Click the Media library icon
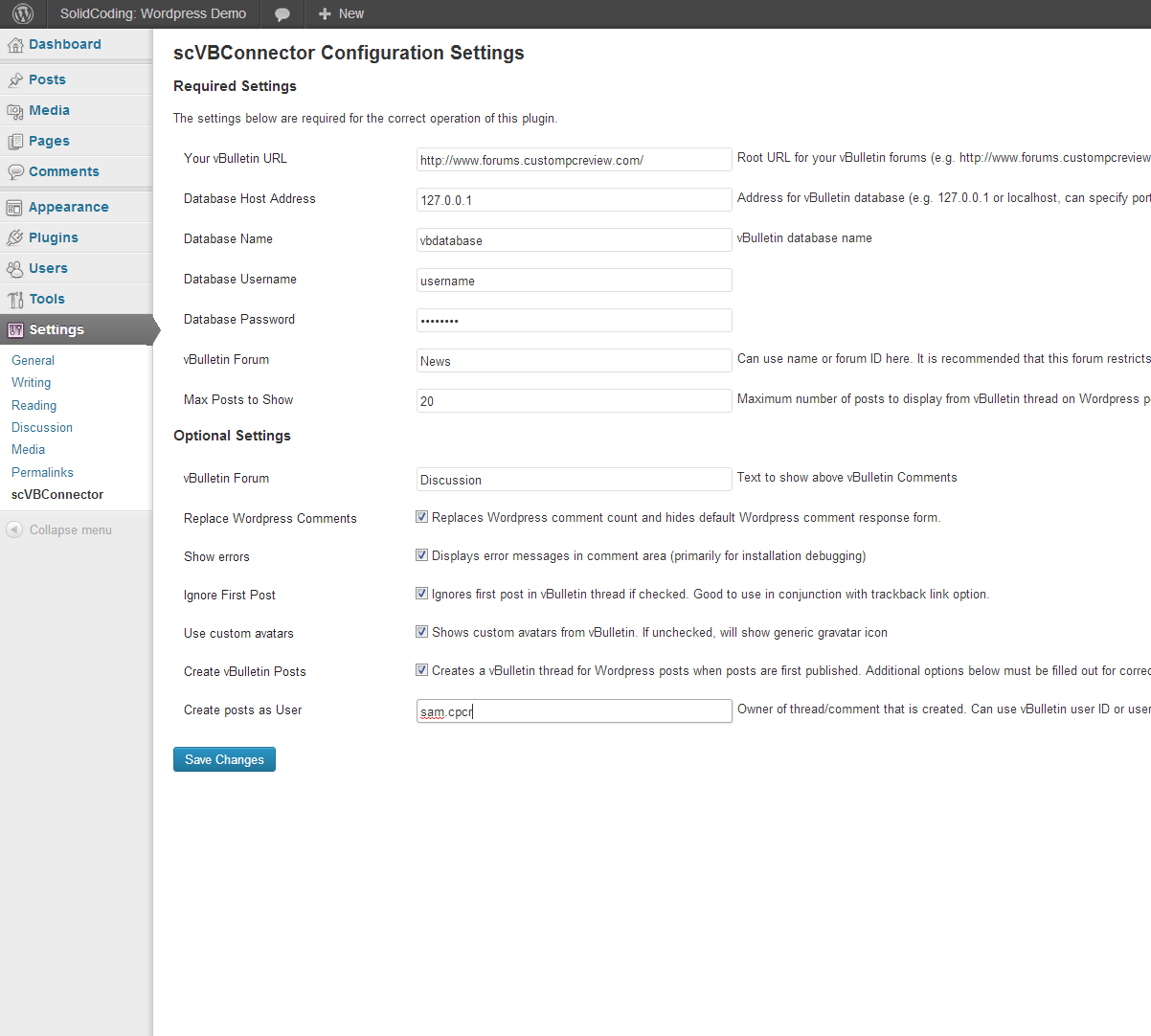Screen dimensions: 1151x1036 tap(15, 111)
